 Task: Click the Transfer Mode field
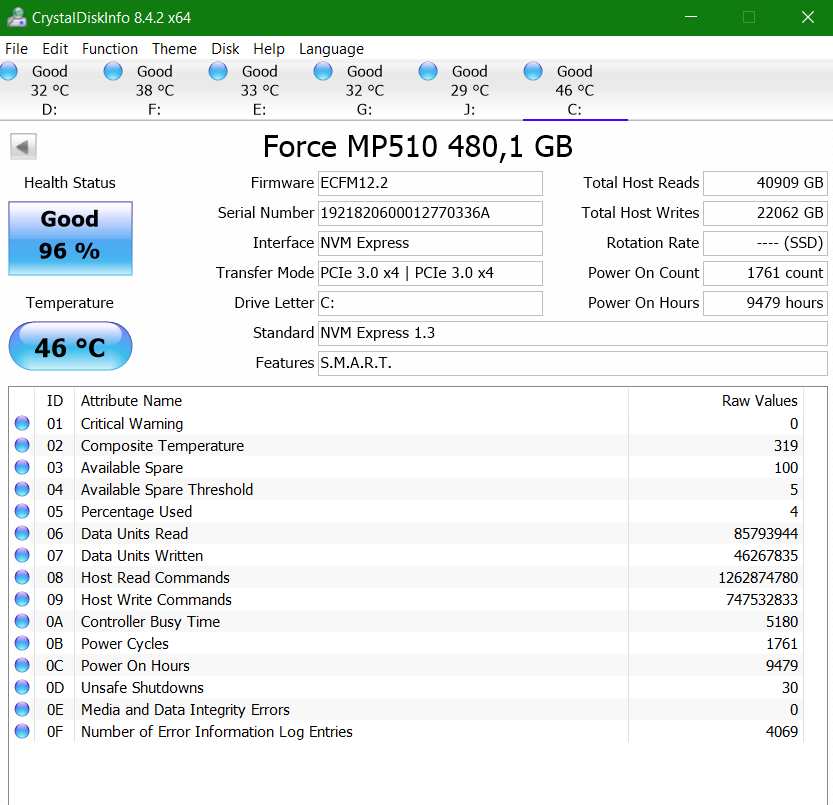pyautogui.click(x=430, y=273)
